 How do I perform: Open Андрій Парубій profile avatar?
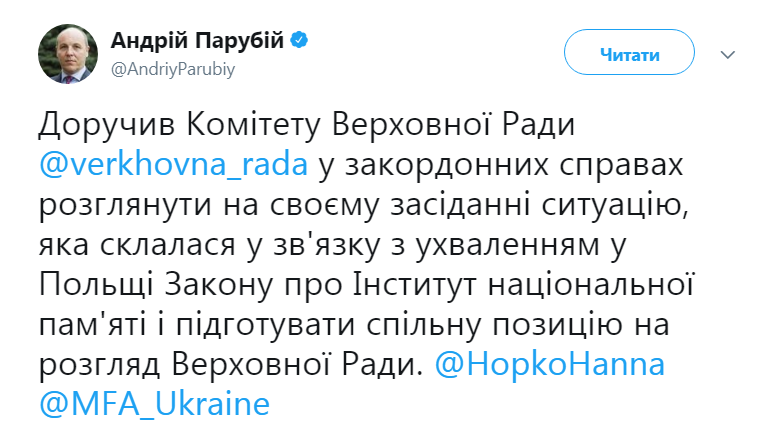[67, 51]
